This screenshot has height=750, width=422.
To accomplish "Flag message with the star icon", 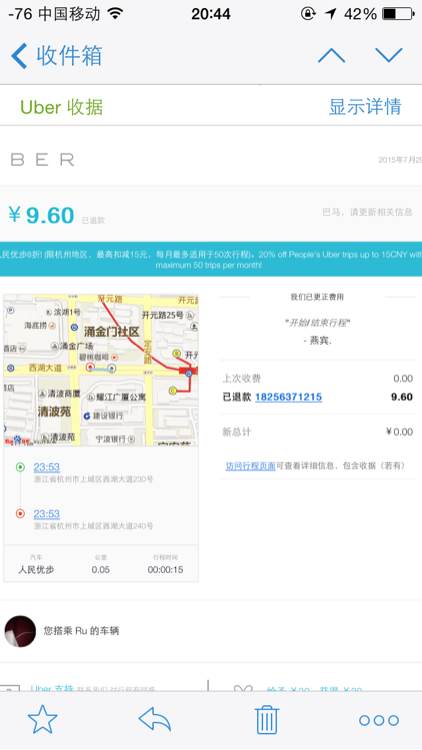I will (43, 719).
